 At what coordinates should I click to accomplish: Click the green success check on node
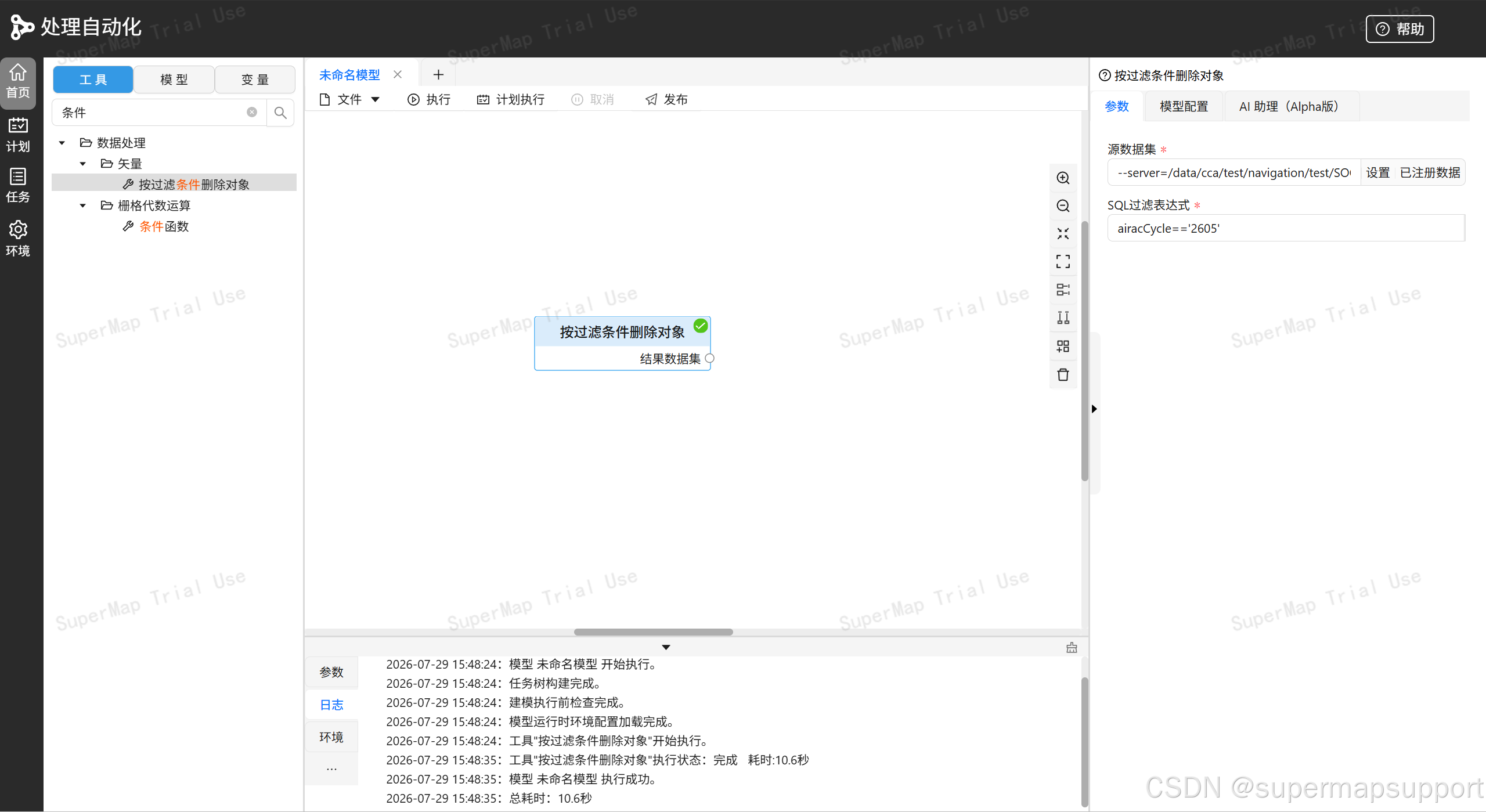[701, 326]
